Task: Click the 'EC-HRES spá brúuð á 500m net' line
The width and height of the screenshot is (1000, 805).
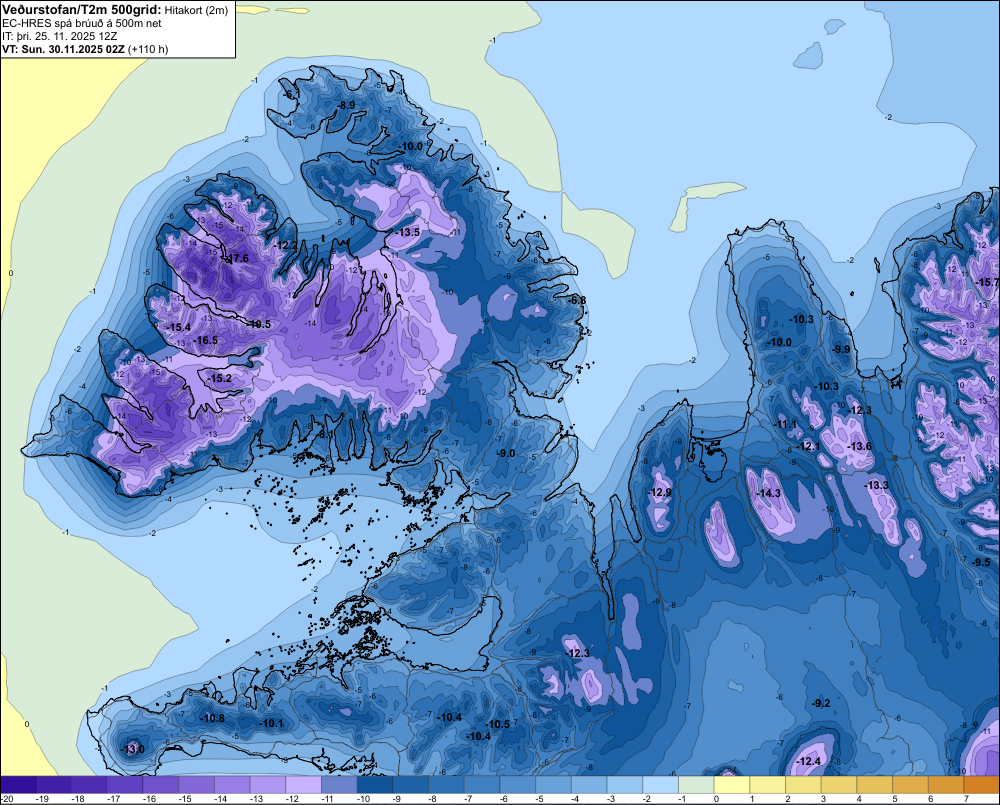Action: 82,24
